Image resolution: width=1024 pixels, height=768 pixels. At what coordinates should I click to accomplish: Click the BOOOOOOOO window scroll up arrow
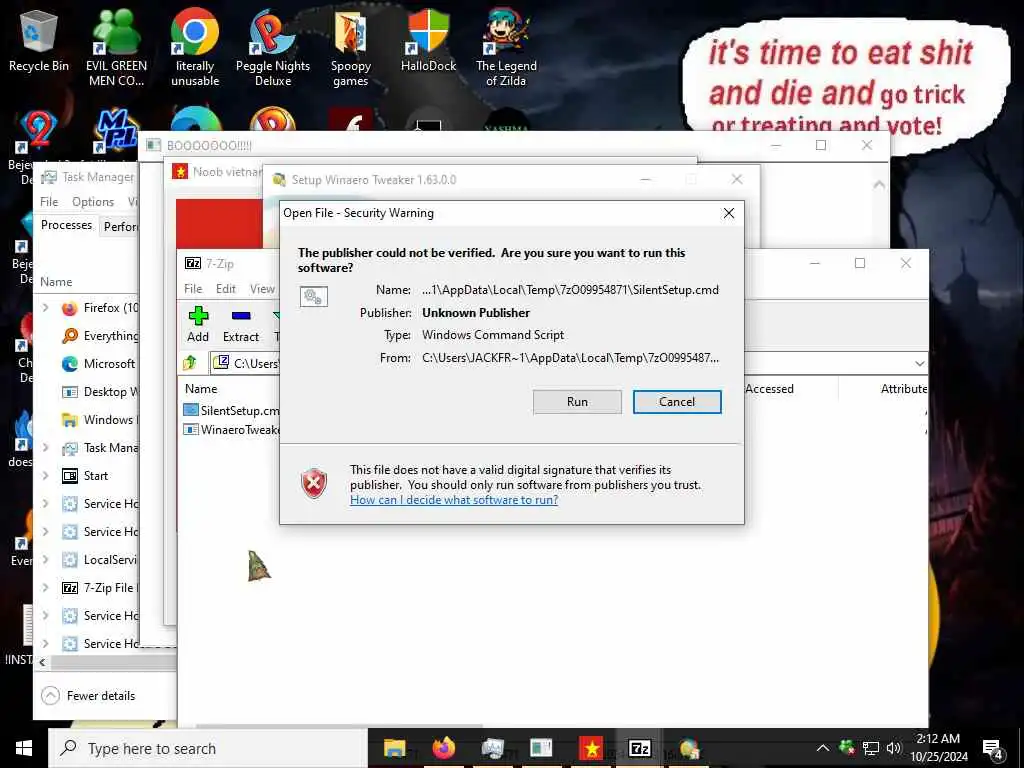(x=879, y=185)
